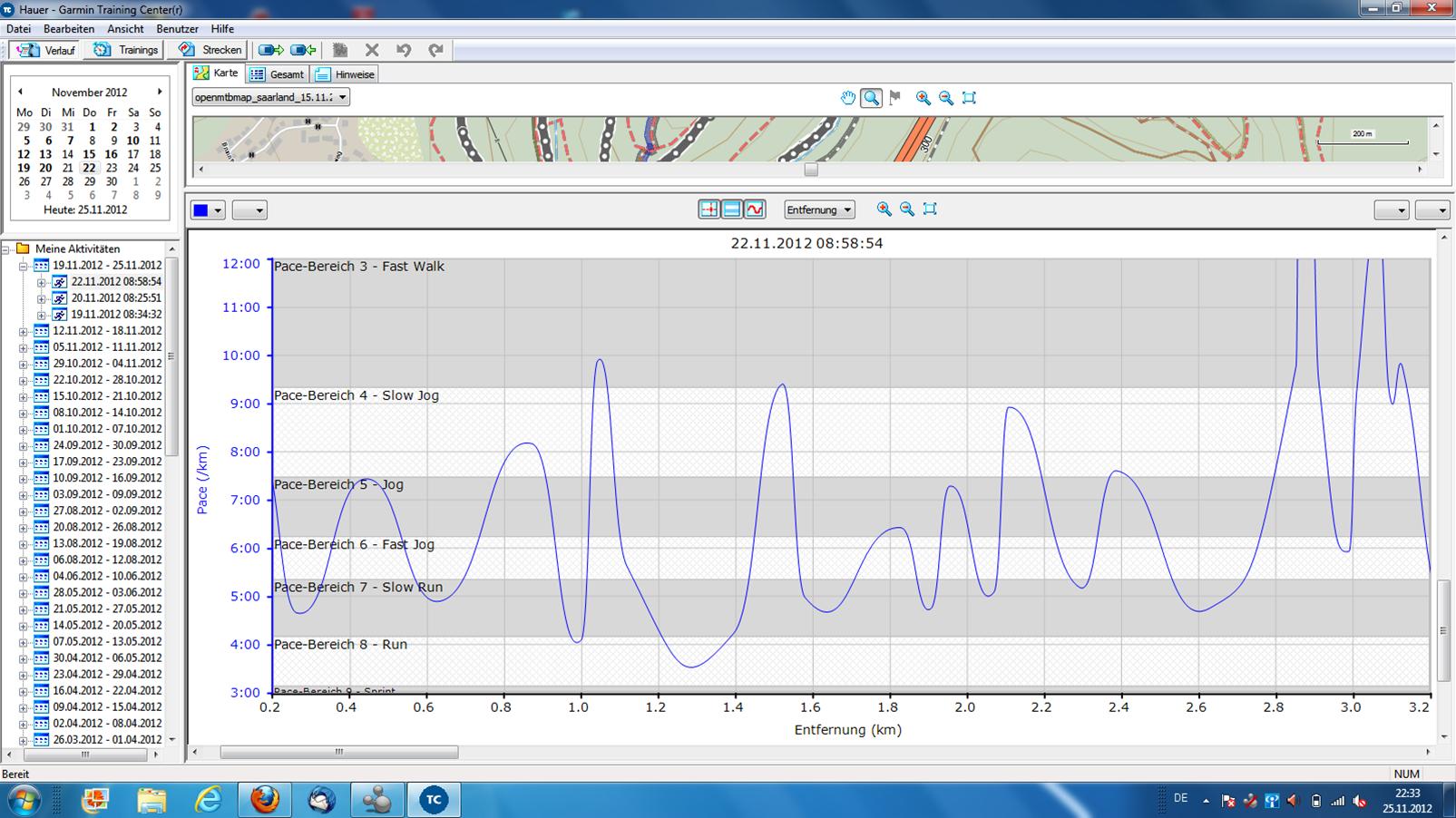Toggle the chart gridlines button
Screen dimensions: 1456x818
[x=708, y=209]
